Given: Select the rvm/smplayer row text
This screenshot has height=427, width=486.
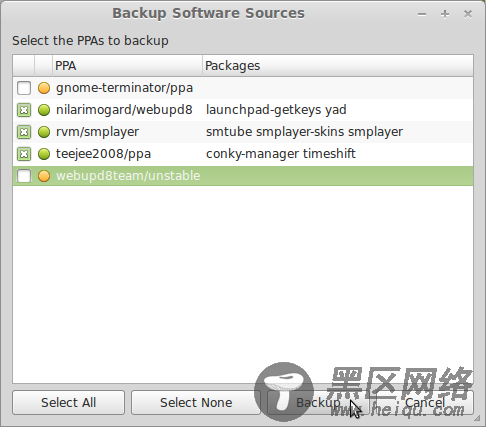Looking at the screenshot, I should (97, 132).
